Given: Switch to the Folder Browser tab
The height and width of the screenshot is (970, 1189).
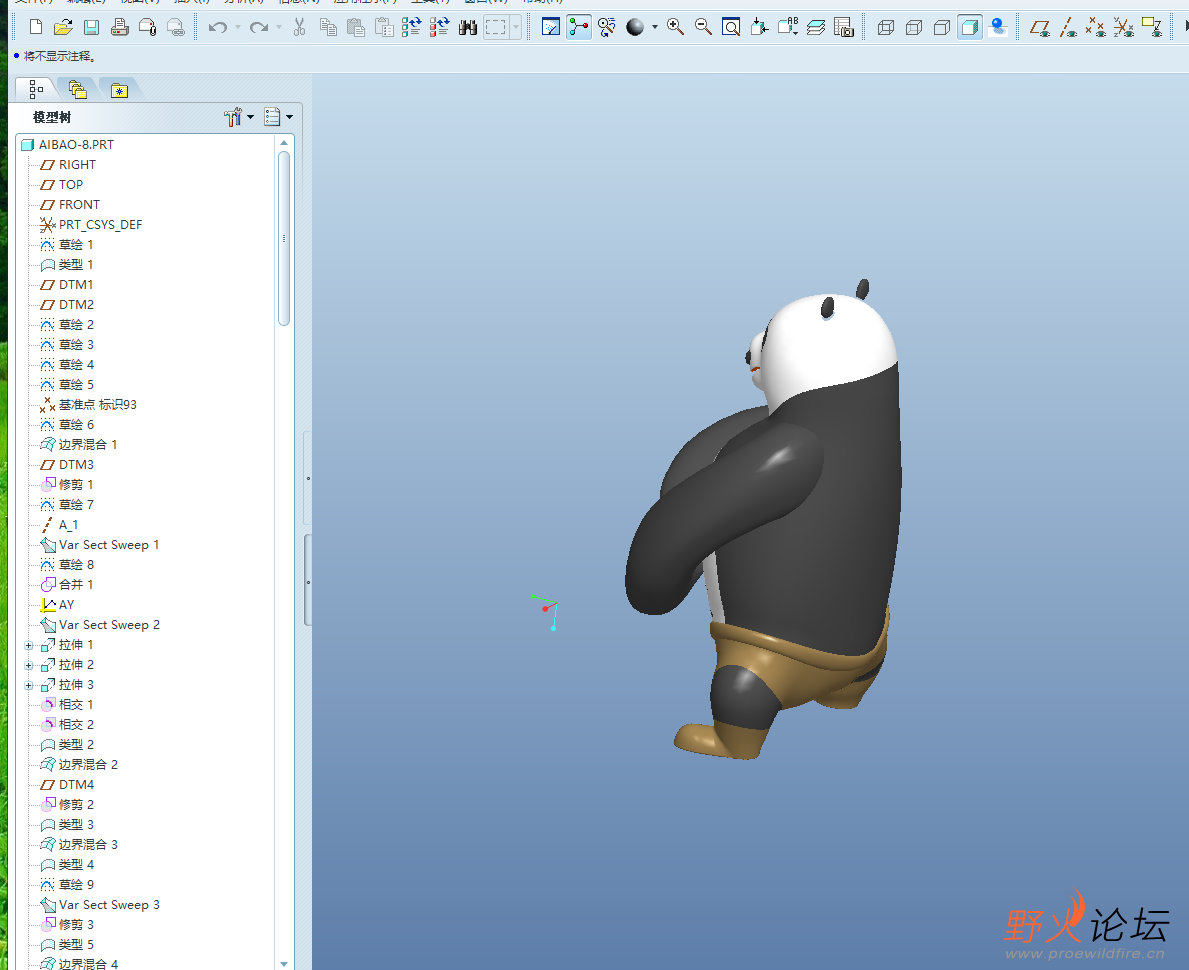Looking at the screenshot, I should 77,89.
